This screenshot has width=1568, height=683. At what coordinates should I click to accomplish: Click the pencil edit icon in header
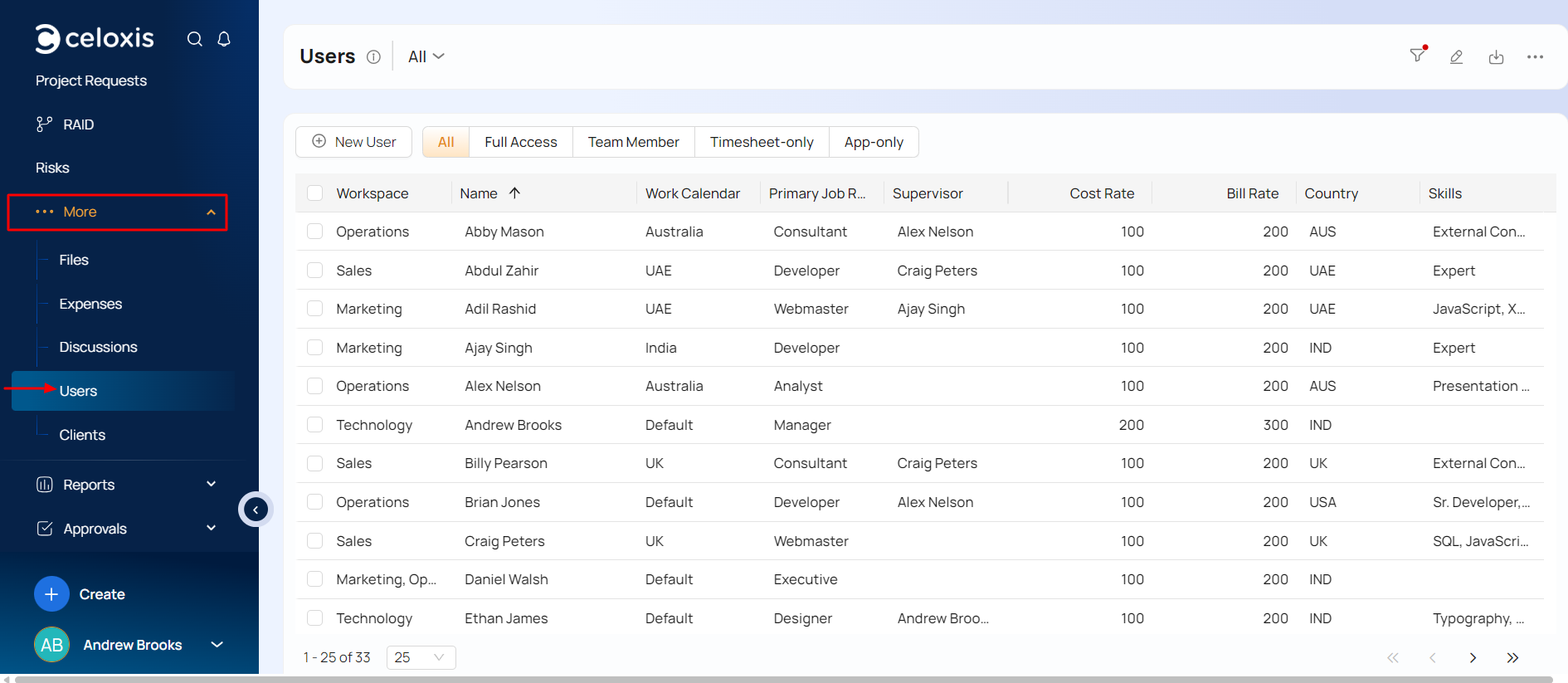point(1456,56)
